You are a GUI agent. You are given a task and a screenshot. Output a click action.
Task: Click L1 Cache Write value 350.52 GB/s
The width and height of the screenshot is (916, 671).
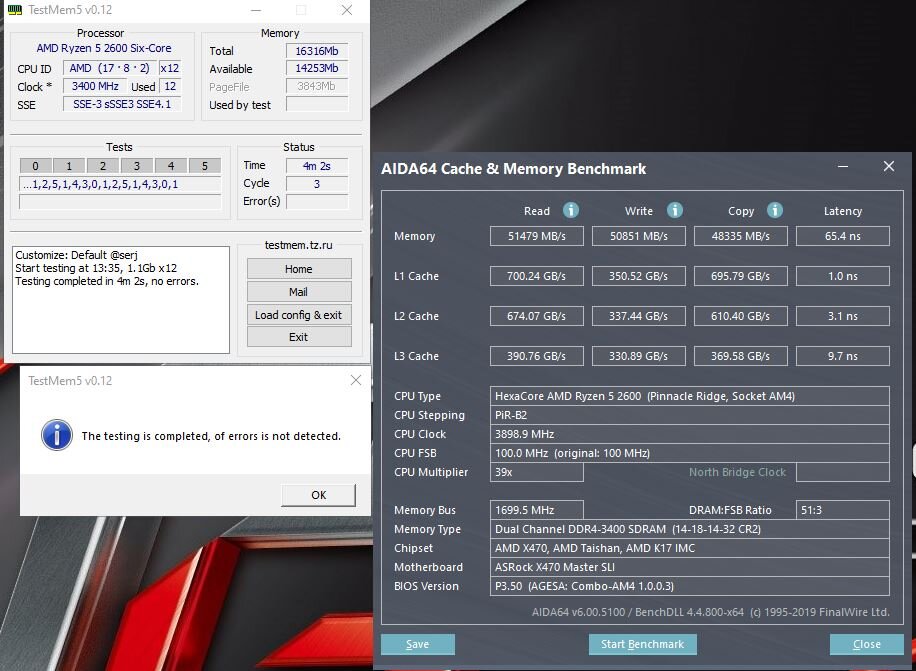[639, 276]
